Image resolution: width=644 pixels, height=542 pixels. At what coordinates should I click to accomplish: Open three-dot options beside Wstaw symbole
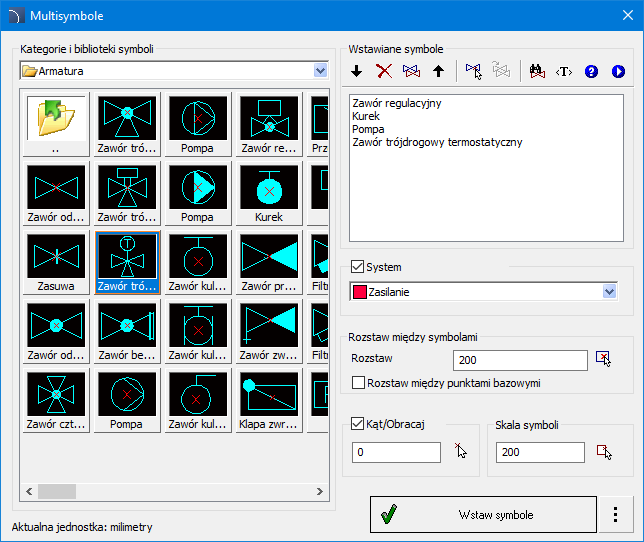pyautogui.click(x=615, y=515)
